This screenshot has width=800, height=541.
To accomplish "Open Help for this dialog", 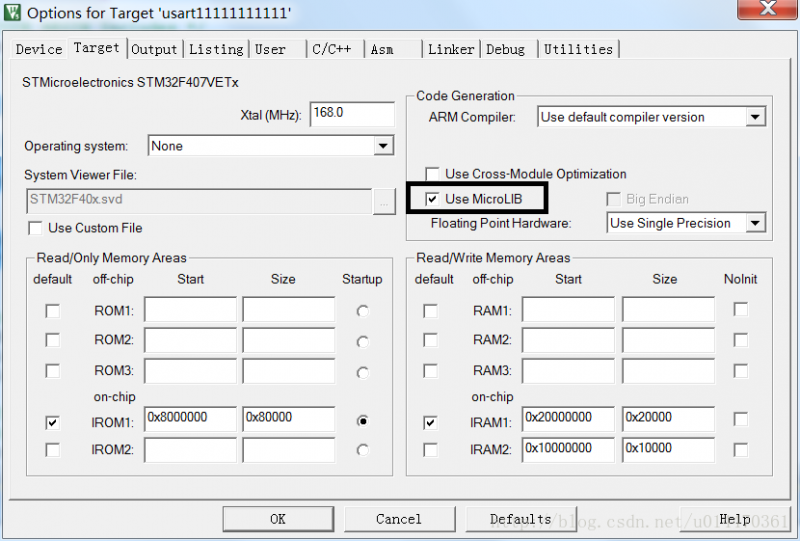I will [x=735, y=519].
